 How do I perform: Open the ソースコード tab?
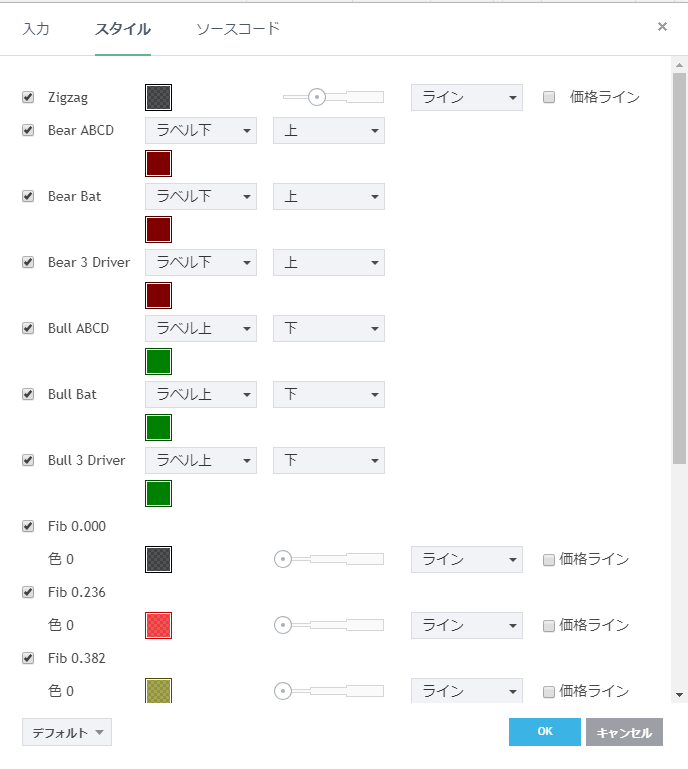click(238, 28)
